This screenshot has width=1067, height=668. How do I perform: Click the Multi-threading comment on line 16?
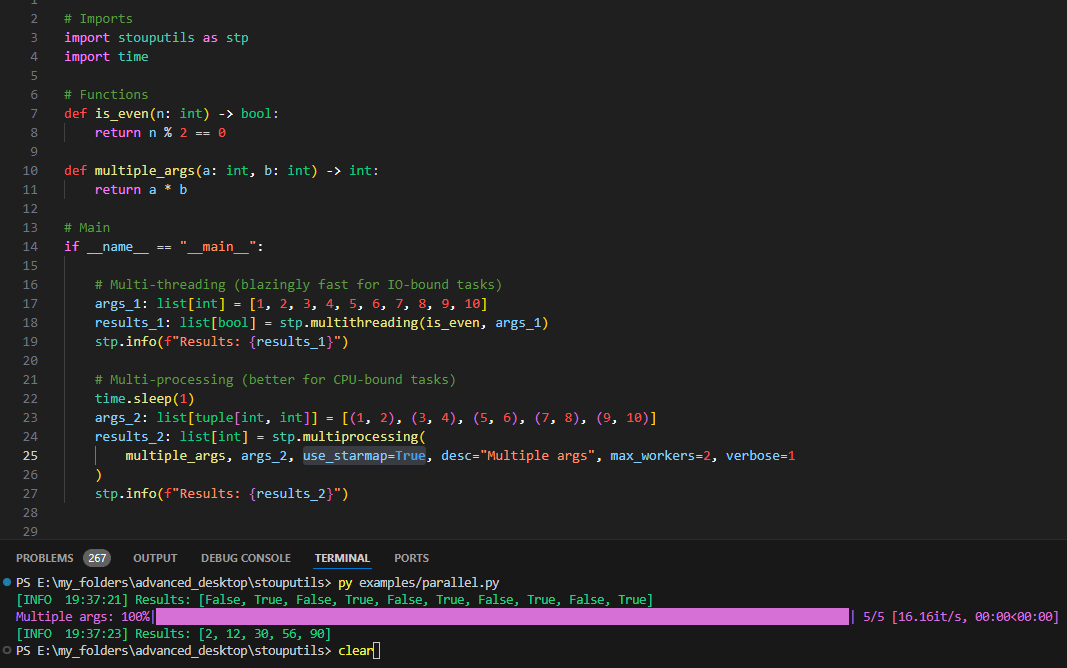298,284
